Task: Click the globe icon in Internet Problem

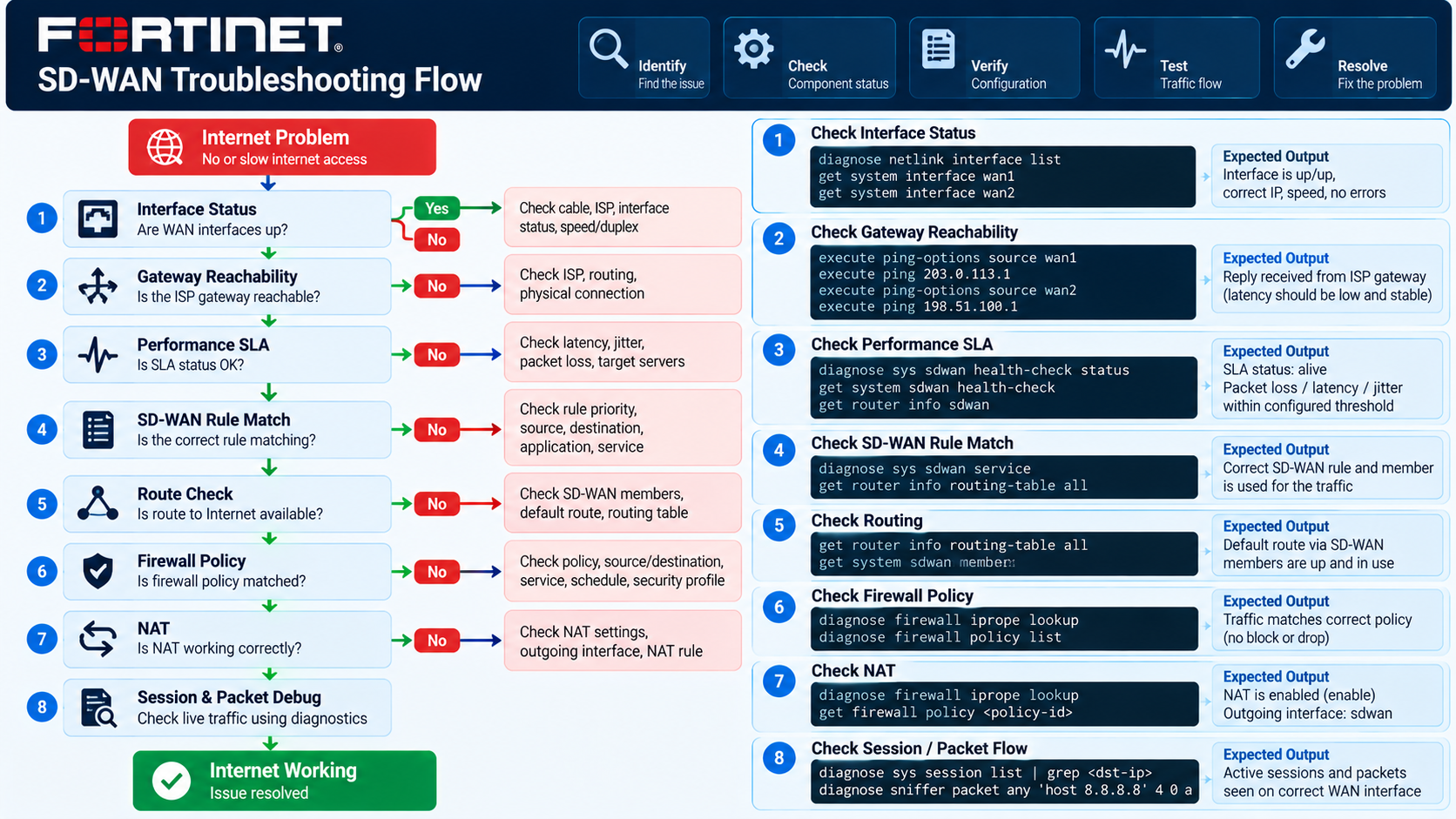Action: (x=165, y=147)
